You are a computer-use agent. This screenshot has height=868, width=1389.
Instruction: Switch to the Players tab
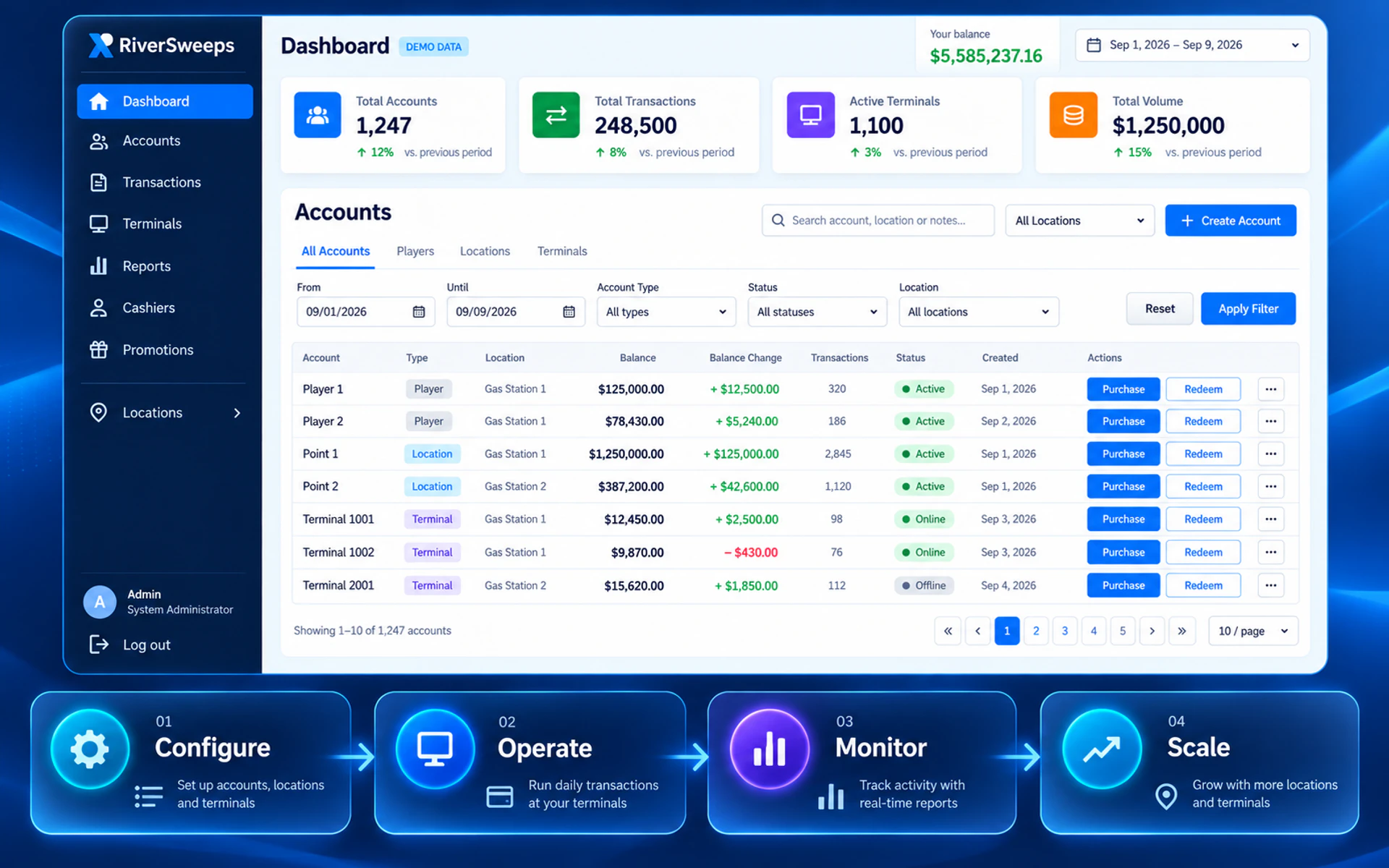(x=415, y=251)
